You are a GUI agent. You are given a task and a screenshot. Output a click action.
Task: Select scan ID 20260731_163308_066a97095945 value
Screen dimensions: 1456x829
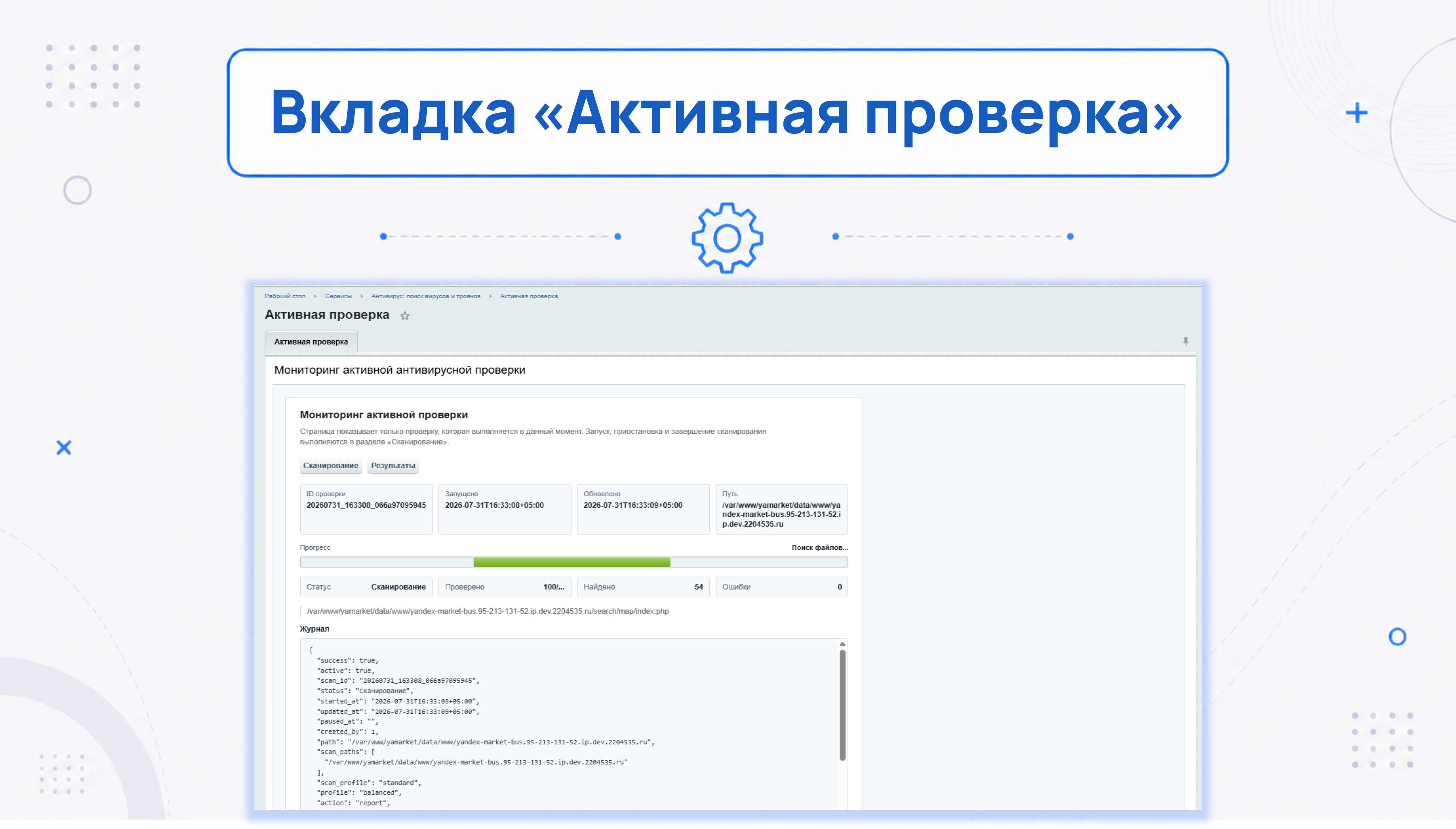366,506
